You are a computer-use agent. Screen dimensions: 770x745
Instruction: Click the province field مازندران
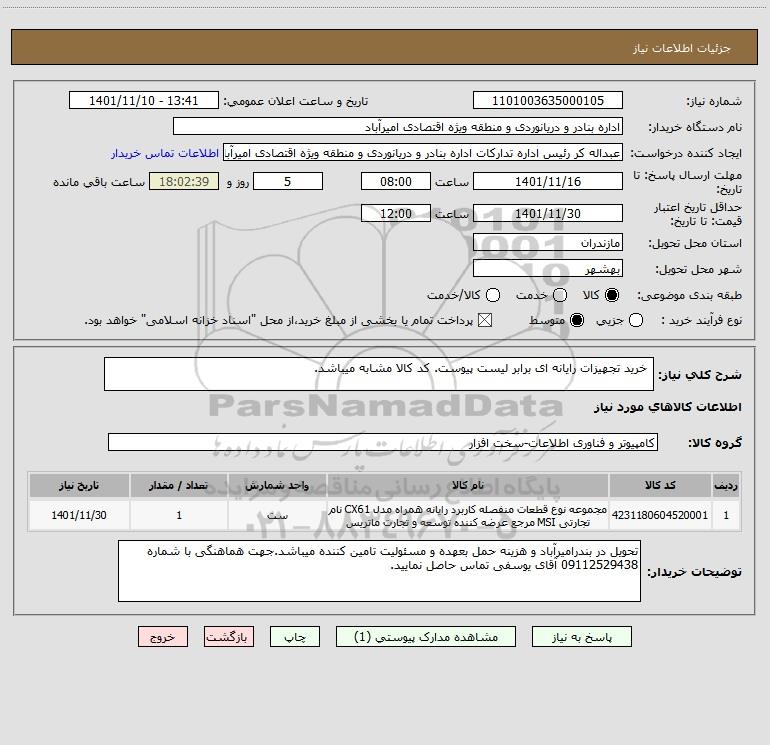[x=548, y=243]
